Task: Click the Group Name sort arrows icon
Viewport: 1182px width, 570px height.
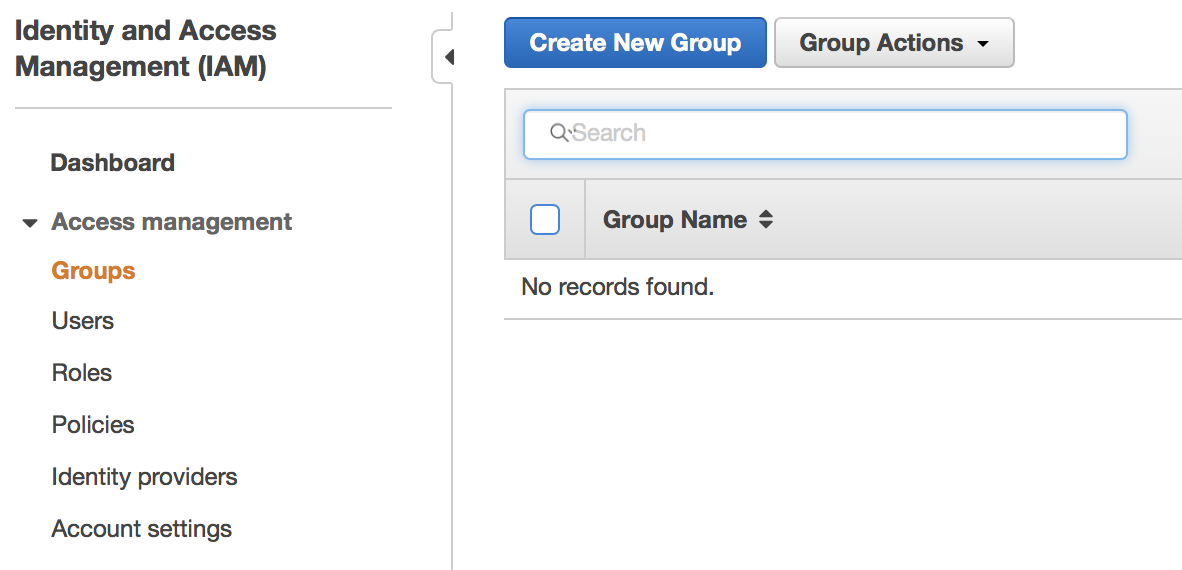Action: point(766,220)
